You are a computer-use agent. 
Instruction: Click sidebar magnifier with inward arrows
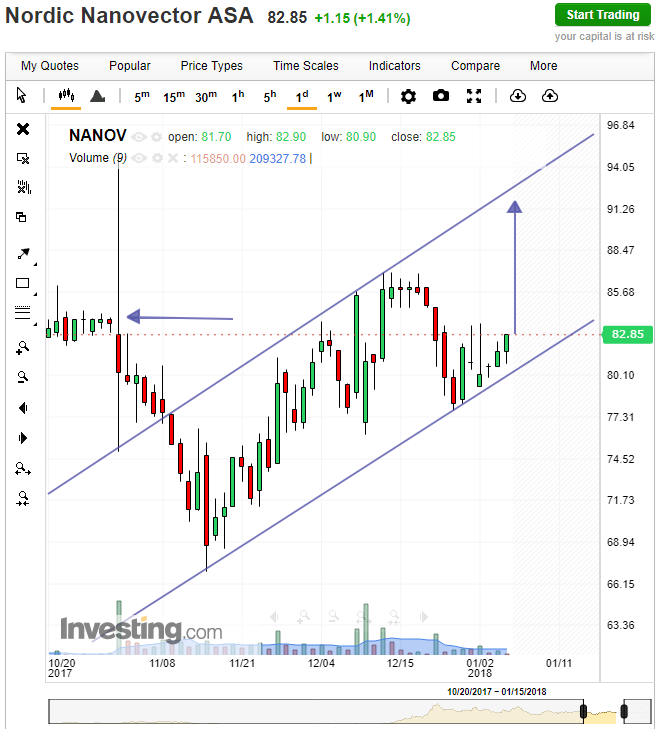(23, 498)
